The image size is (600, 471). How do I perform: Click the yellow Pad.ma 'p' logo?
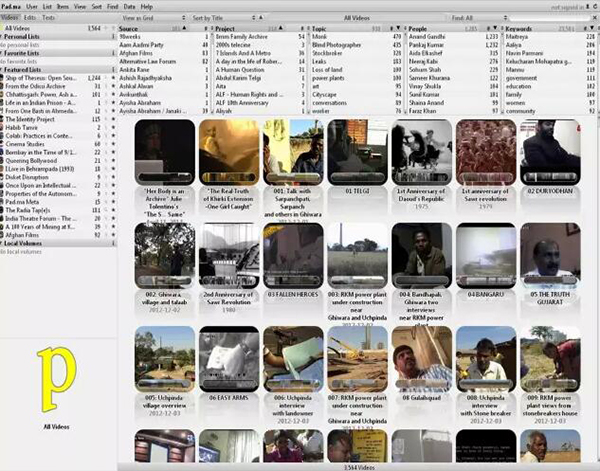pos(57,379)
